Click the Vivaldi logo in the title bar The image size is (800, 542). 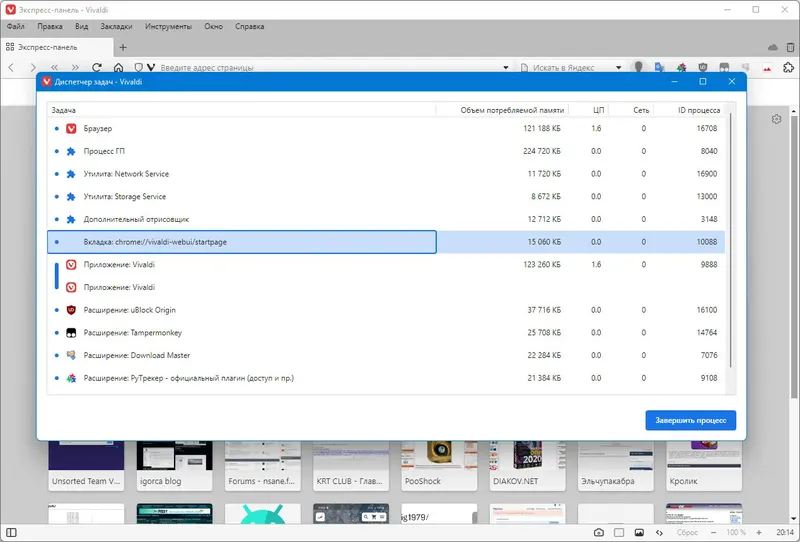[10, 10]
